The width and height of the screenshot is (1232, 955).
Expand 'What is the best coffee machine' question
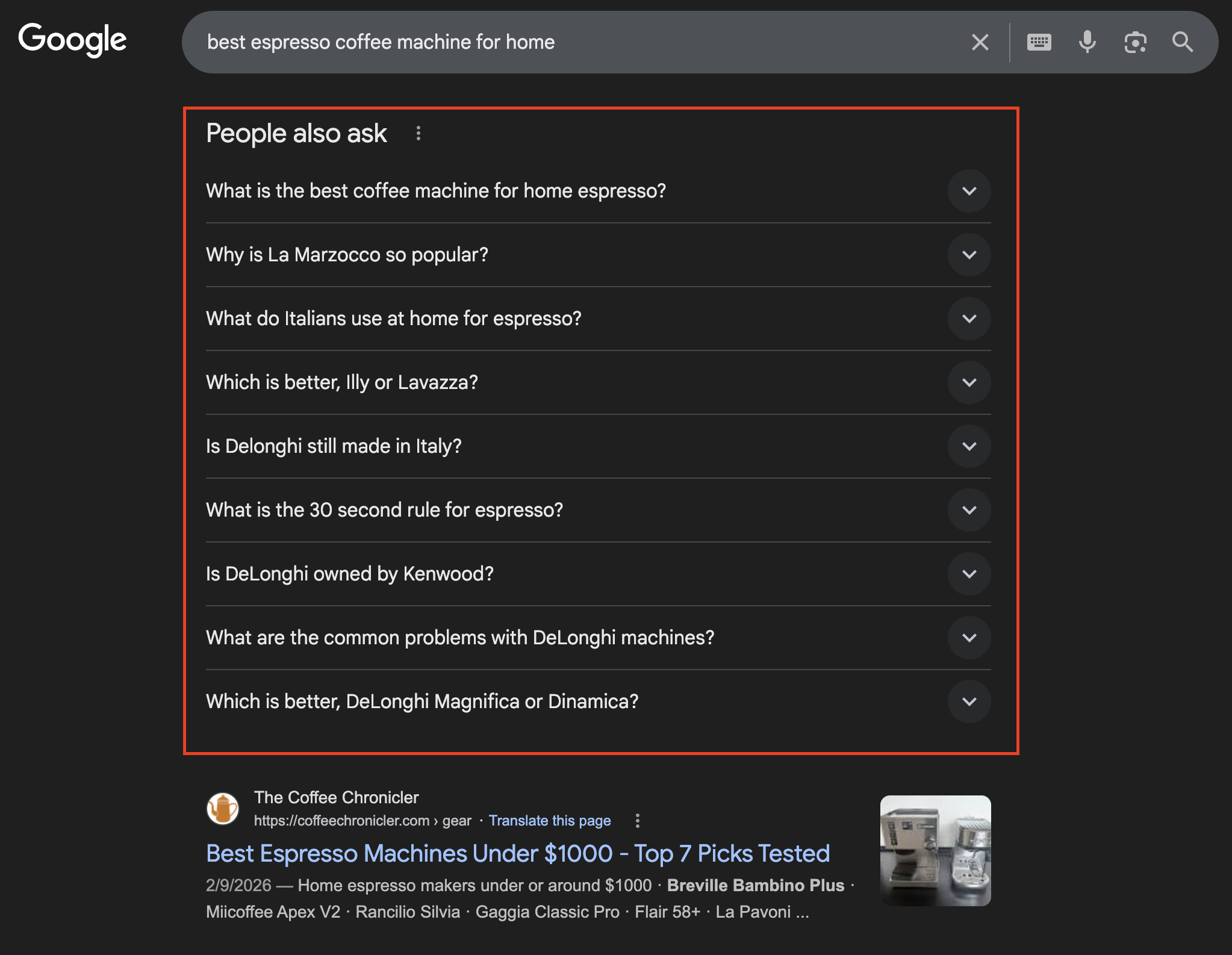click(969, 191)
